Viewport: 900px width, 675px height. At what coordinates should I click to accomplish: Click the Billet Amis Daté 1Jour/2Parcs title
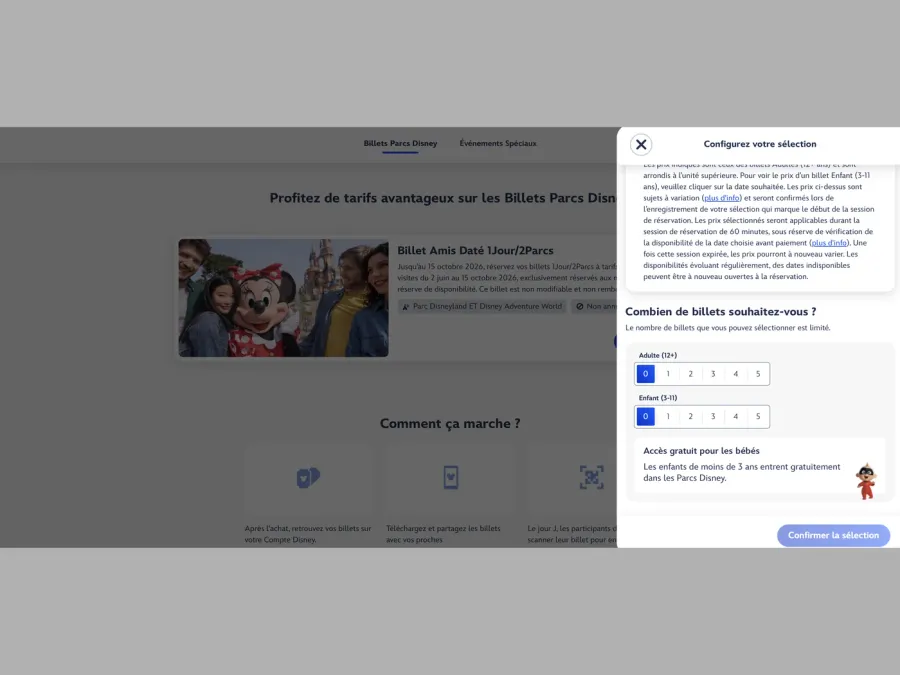(x=475, y=250)
